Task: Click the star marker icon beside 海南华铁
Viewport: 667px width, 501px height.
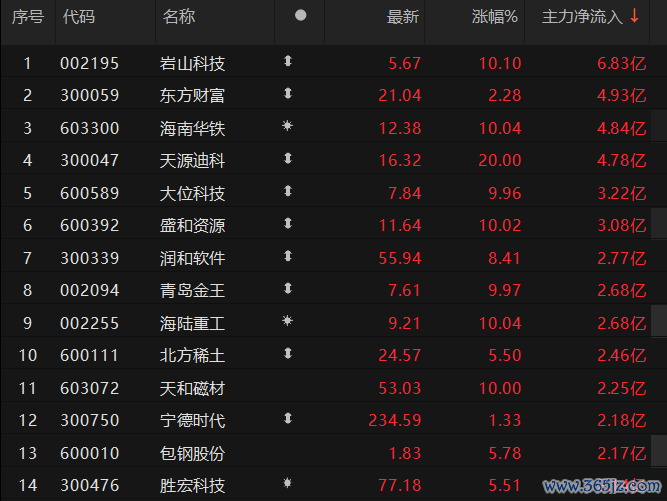Action: pyautogui.click(x=288, y=127)
